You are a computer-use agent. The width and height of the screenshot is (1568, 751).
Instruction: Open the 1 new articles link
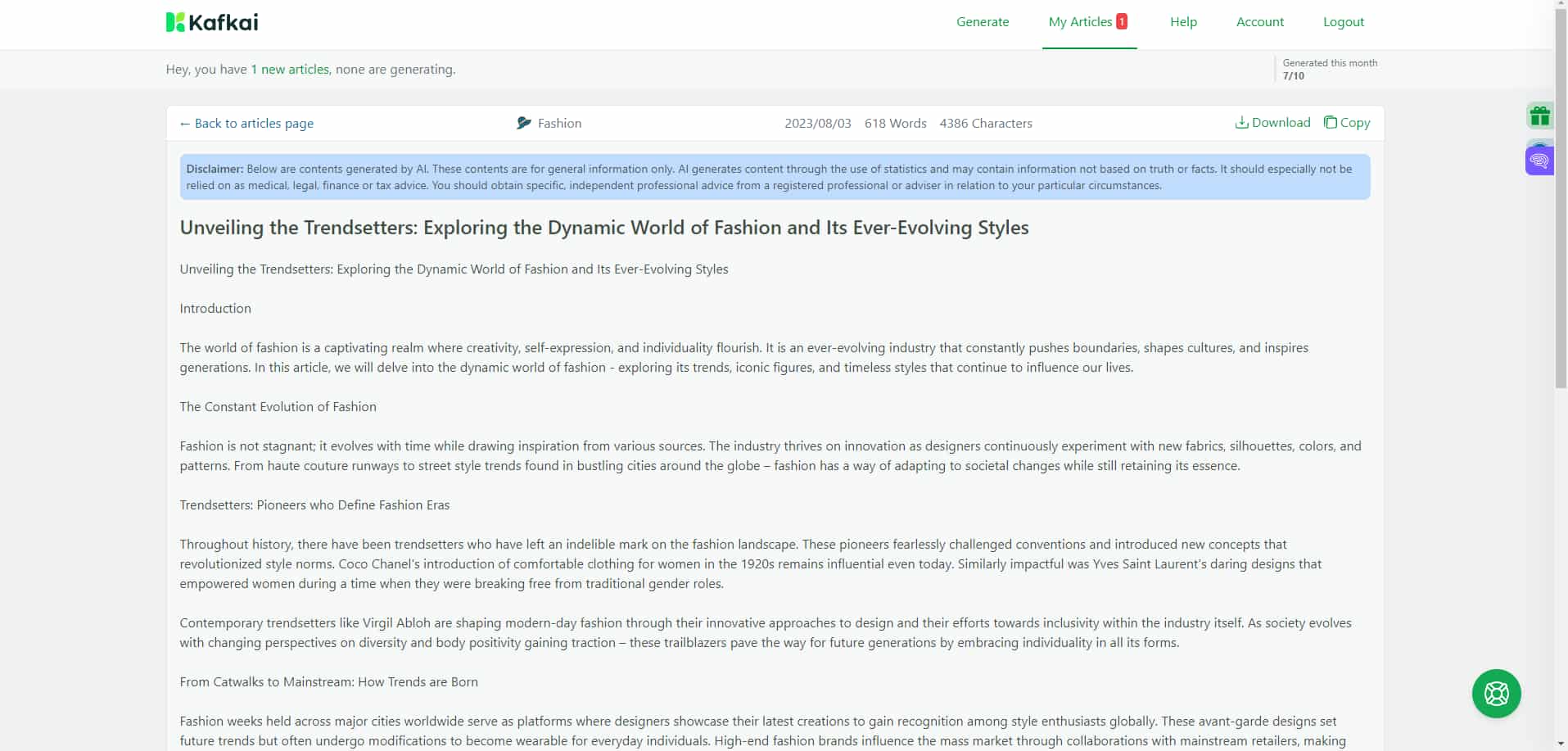click(289, 69)
